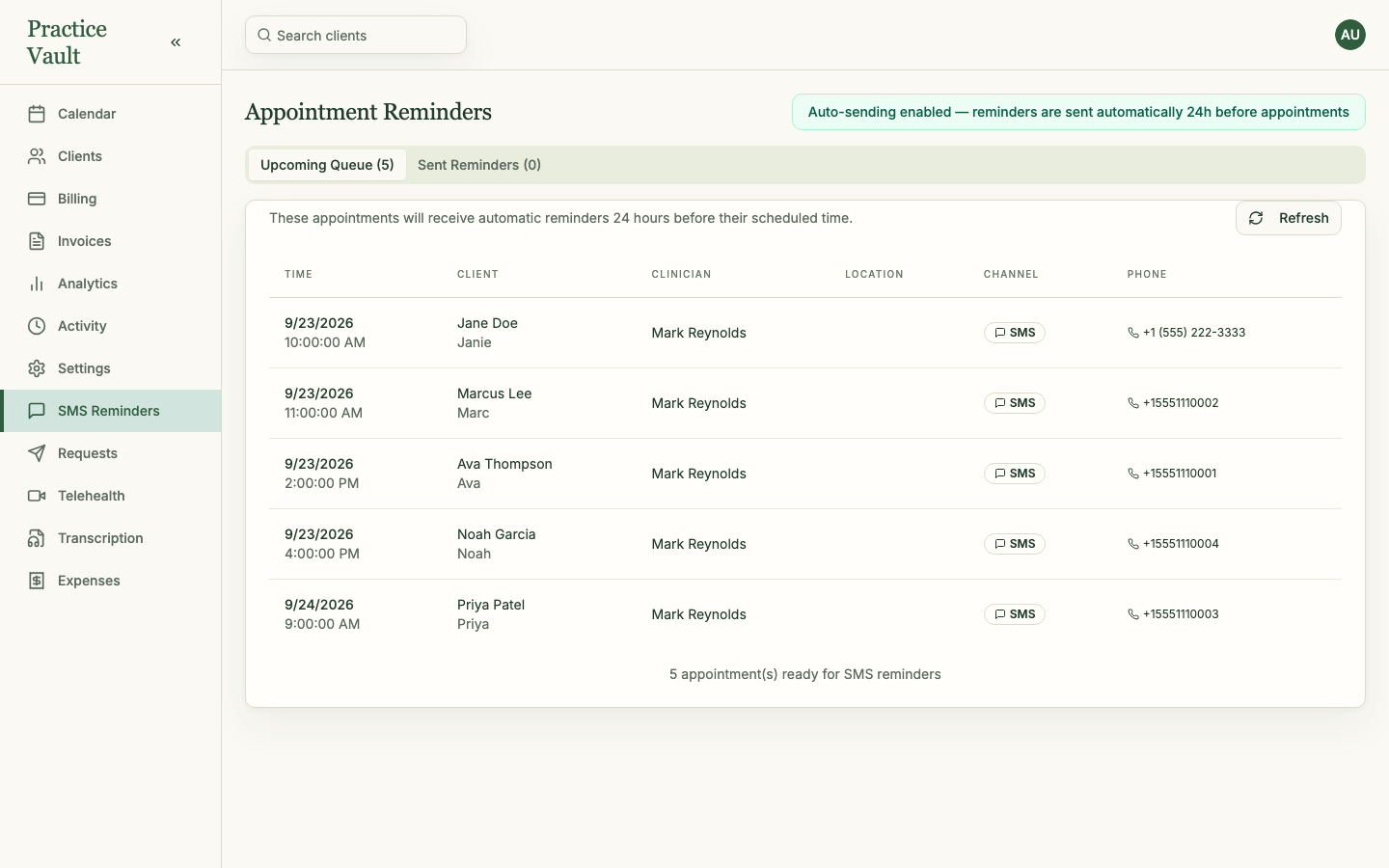Collapse the sidebar with double chevron
The height and width of the screenshot is (868, 1389).
176,42
